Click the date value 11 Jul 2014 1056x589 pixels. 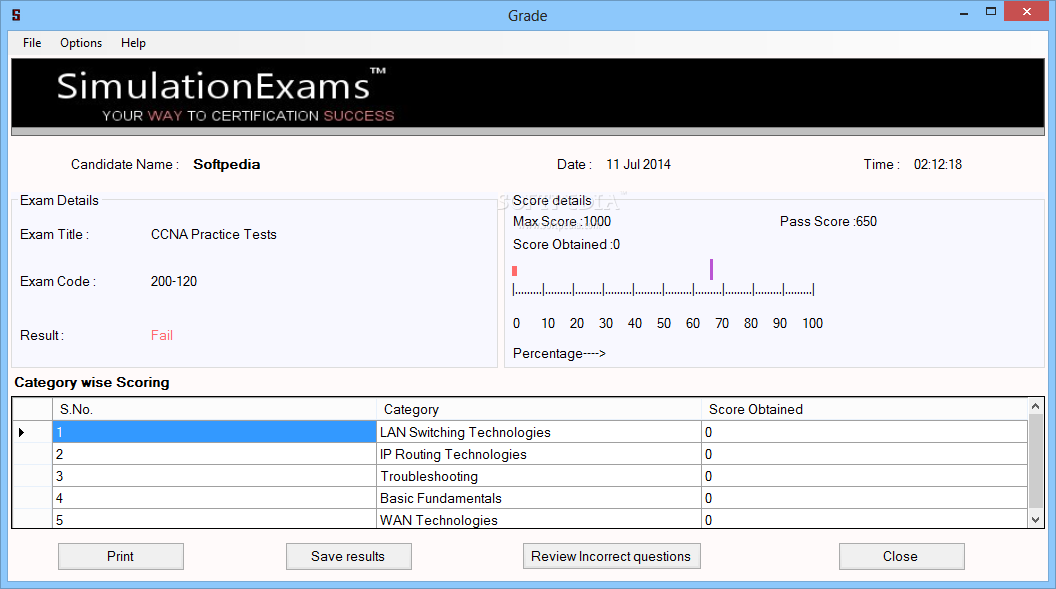point(638,164)
